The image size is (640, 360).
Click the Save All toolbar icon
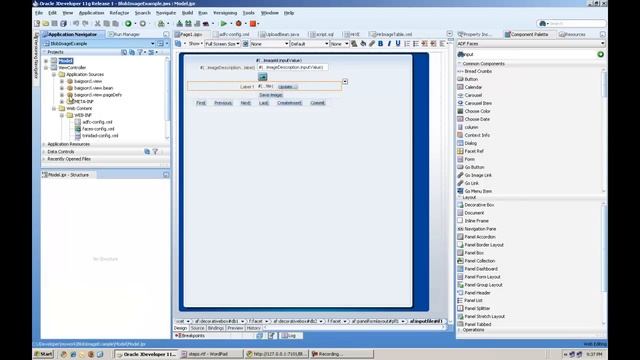(x=63, y=24)
